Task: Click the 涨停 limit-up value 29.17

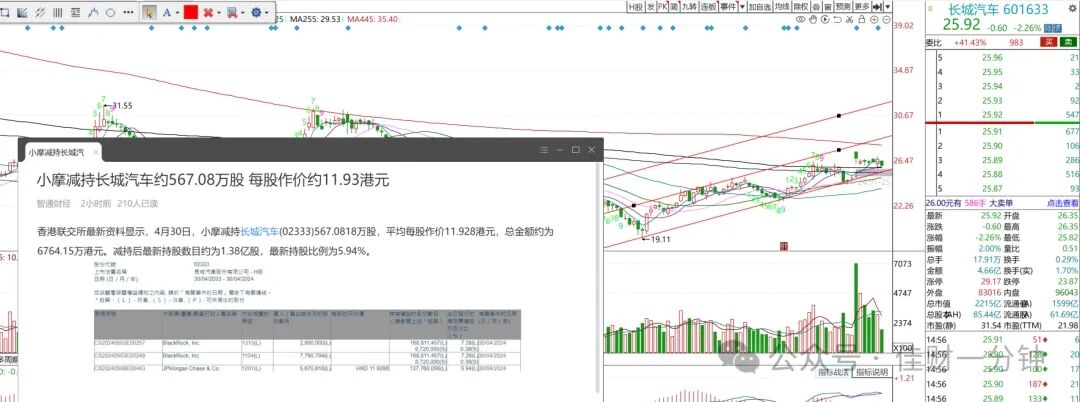Action: coord(993,282)
